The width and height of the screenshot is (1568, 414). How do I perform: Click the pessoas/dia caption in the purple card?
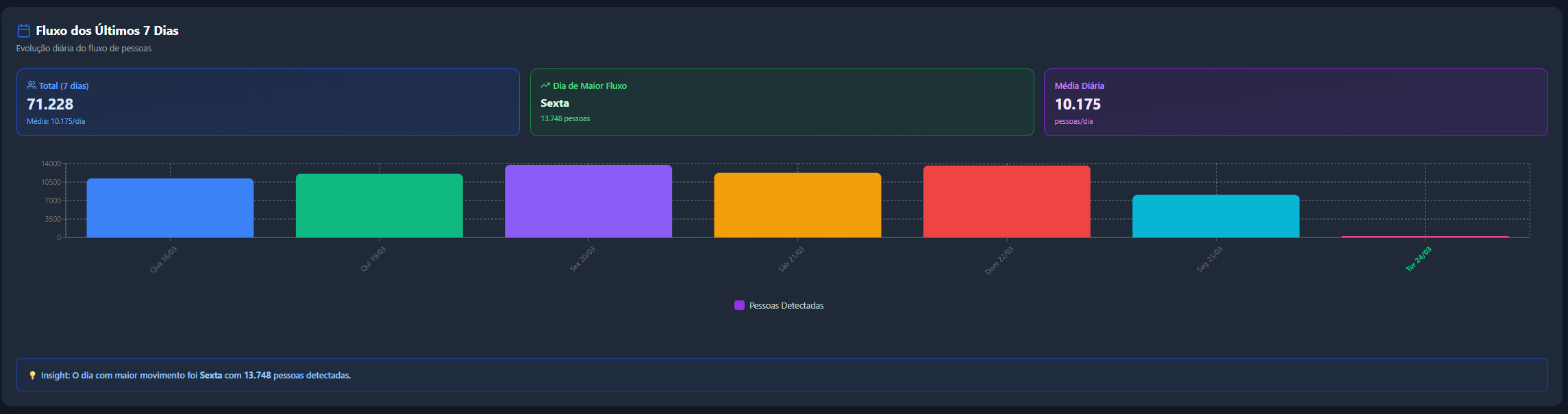point(1073,121)
